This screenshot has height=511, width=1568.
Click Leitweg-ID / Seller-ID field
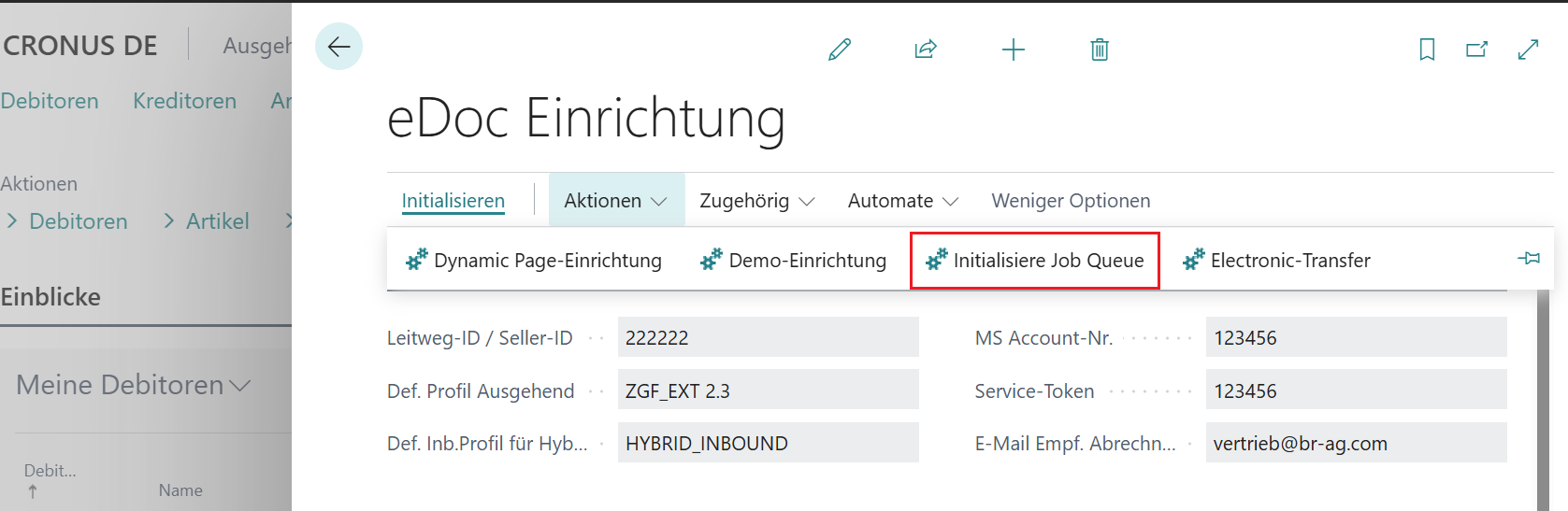(x=768, y=337)
